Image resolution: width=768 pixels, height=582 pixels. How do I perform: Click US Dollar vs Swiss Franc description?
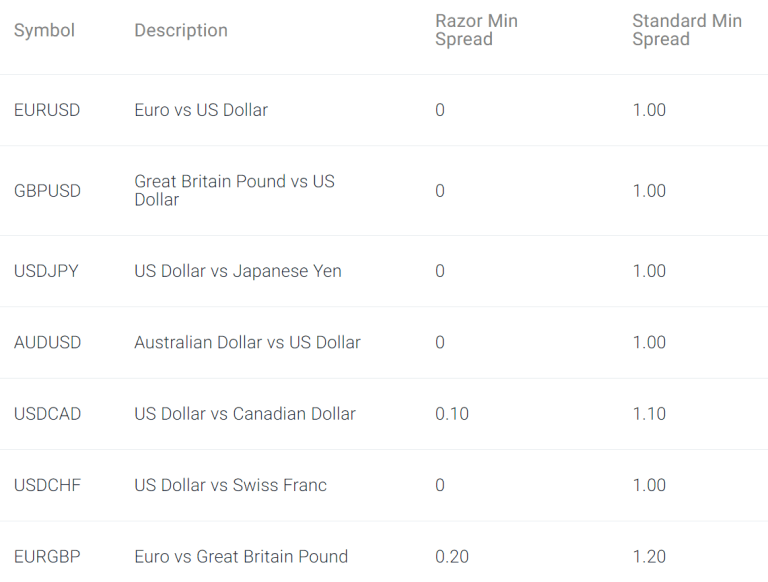pyautogui.click(x=230, y=485)
